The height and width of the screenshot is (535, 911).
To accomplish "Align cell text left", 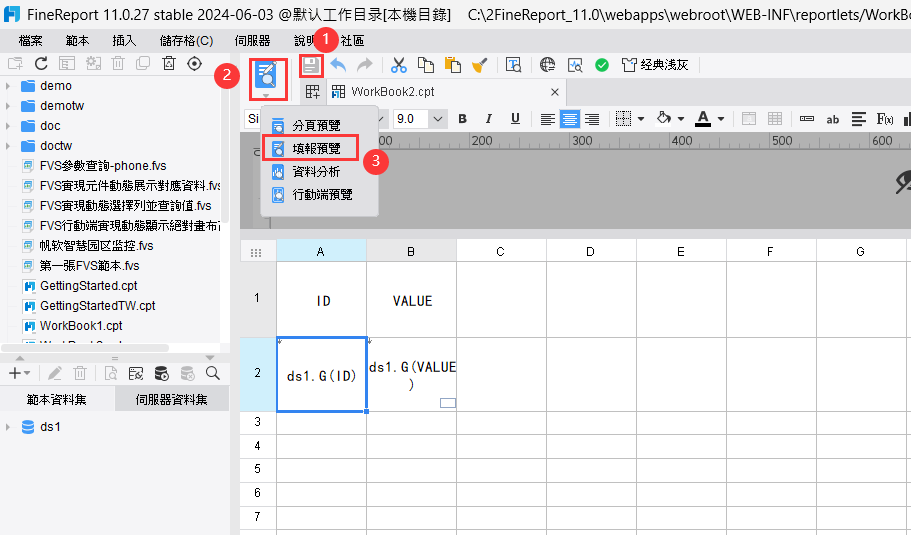I will pos(547,119).
